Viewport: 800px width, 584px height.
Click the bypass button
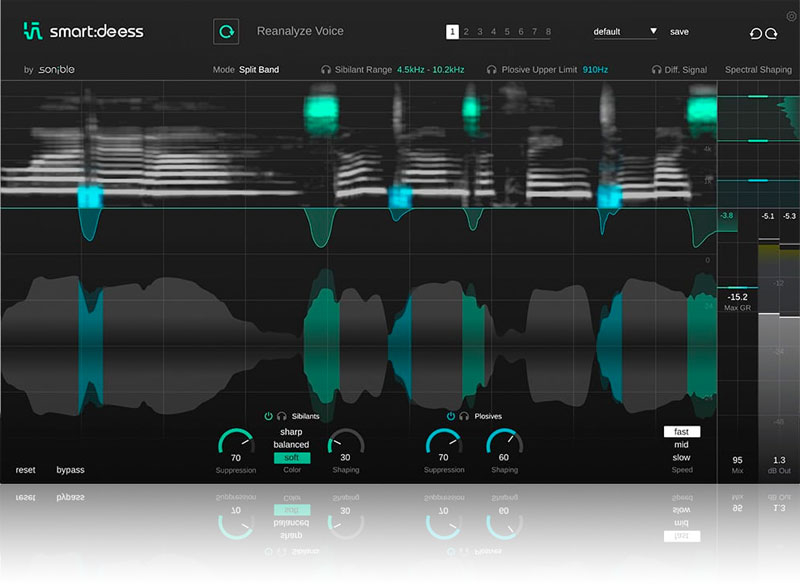pos(70,470)
